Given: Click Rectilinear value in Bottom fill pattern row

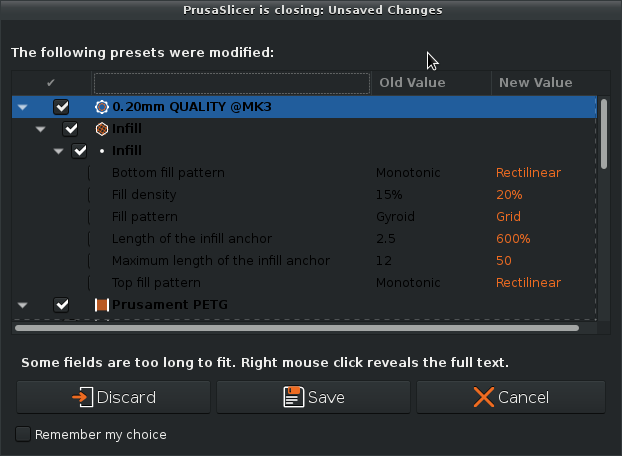Looking at the screenshot, I should 528,173.
